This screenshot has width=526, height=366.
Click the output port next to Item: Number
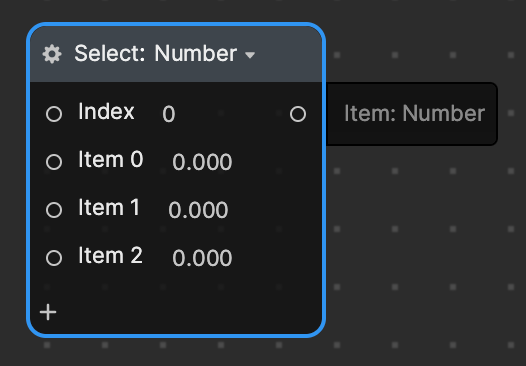(298, 114)
